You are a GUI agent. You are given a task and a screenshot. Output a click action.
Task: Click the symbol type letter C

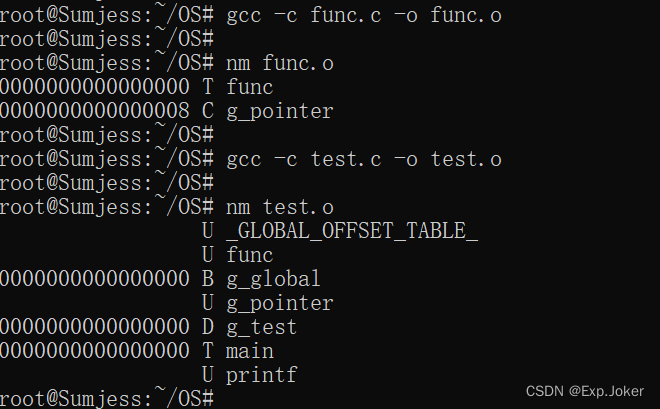pyautogui.click(x=207, y=111)
